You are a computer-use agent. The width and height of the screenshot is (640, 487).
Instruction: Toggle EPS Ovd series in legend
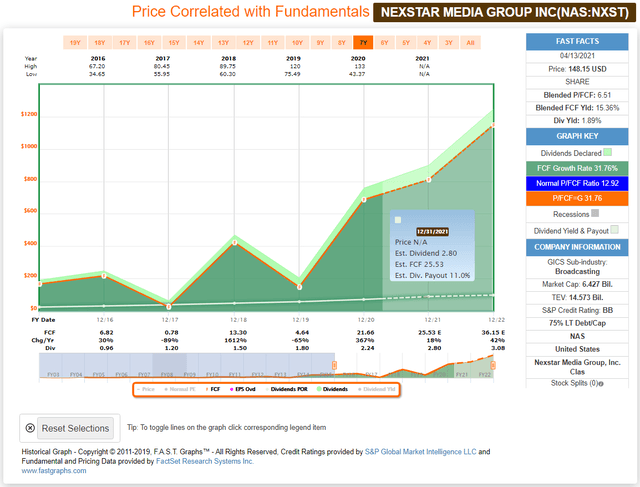(x=243, y=389)
